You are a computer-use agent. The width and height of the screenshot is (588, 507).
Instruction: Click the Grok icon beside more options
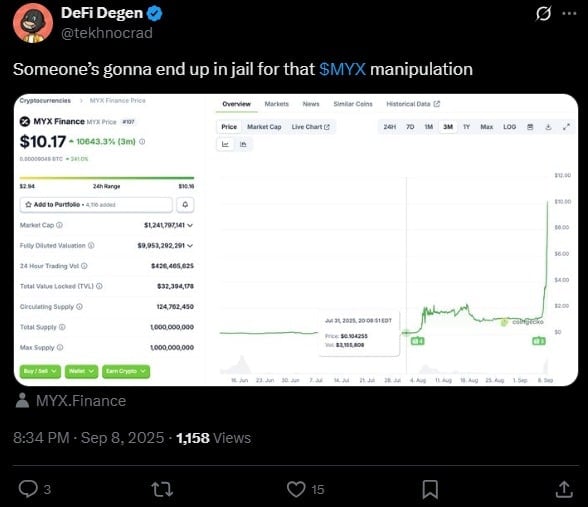pyautogui.click(x=543, y=14)
